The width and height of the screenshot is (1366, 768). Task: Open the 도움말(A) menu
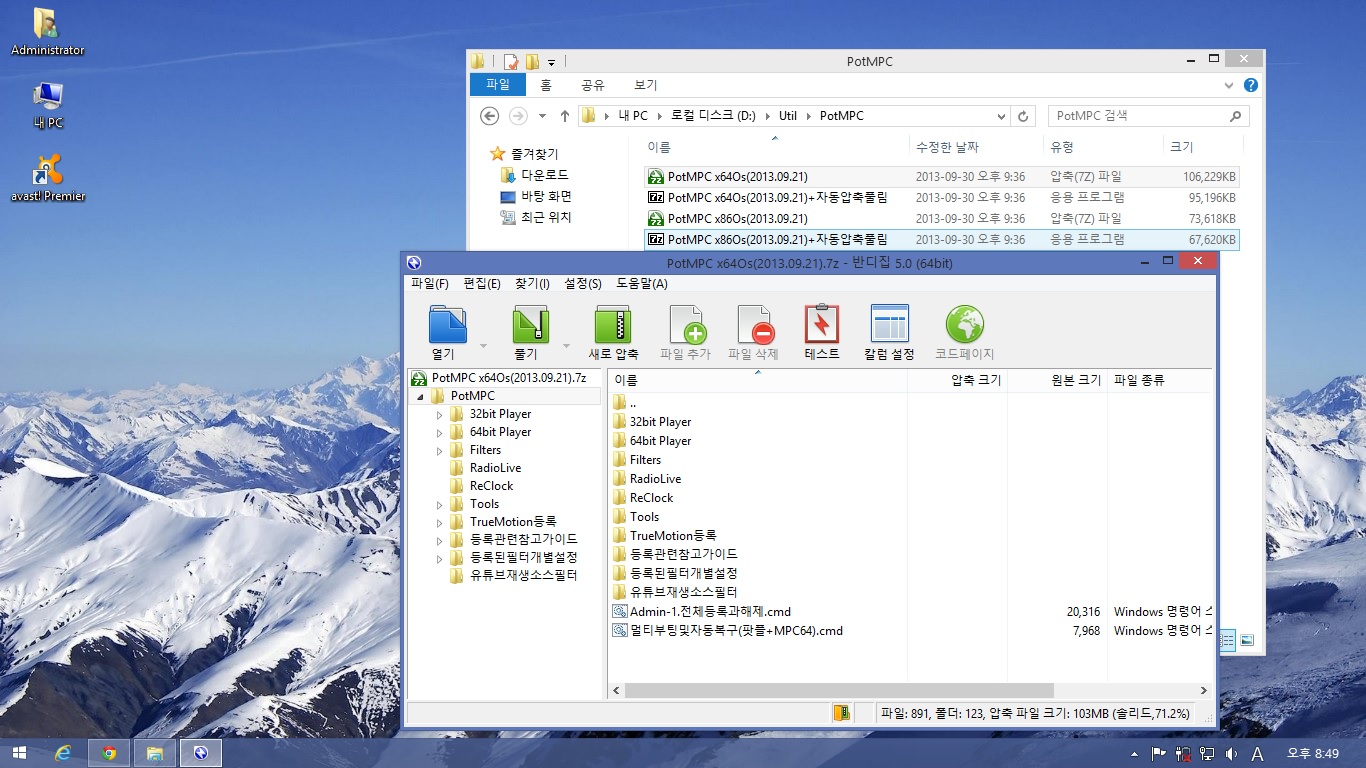pyautogui.click(x=642, y=284)
